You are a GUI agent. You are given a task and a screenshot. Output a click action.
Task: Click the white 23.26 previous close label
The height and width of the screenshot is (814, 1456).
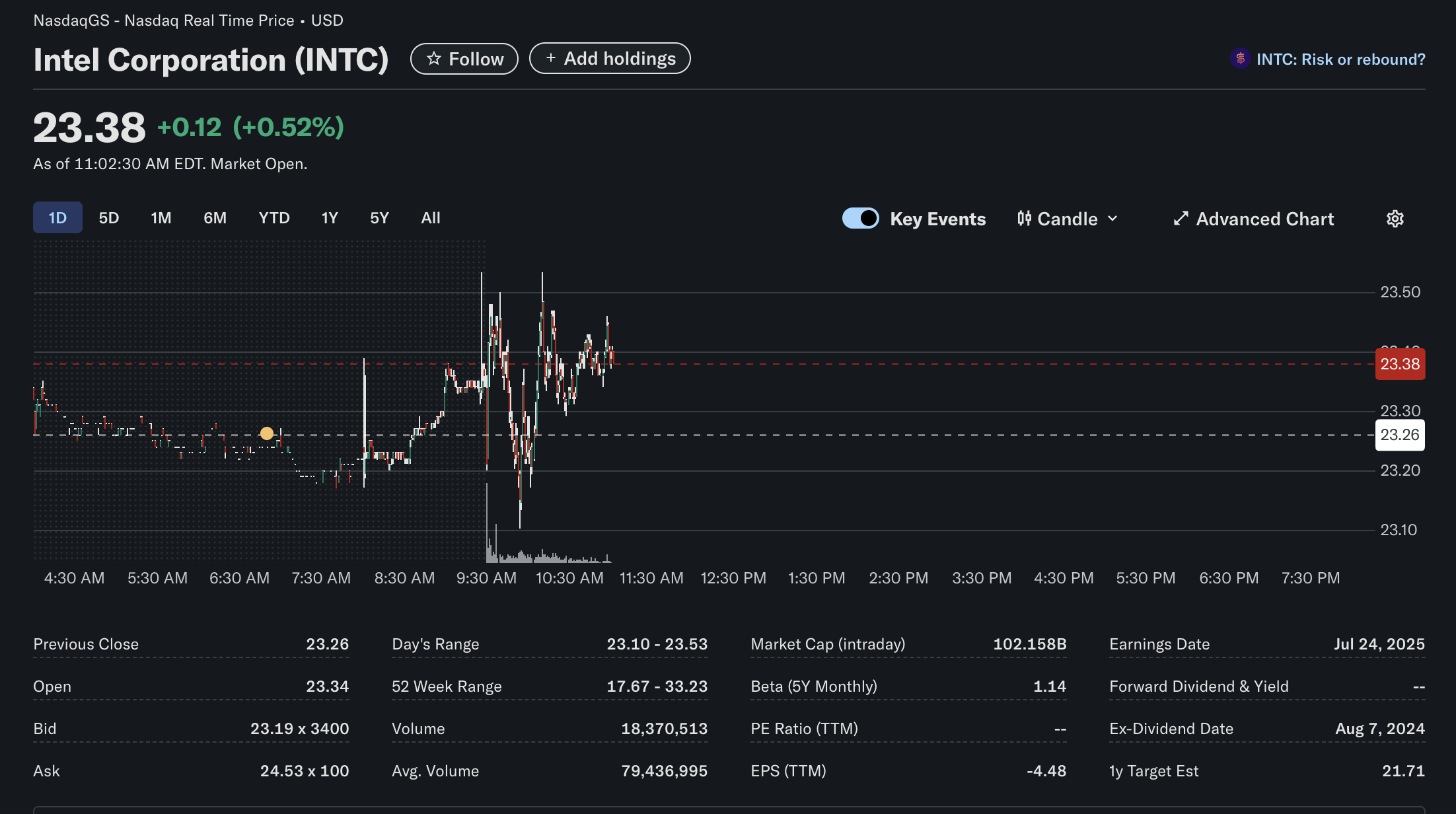1400,435
